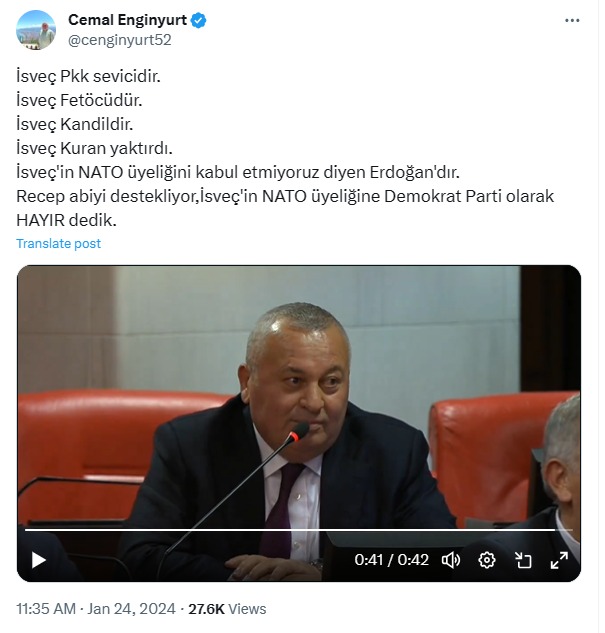This screenshot has height=633, width=605.
Task: Click the HAYIR dedik line of the post
Action: 66,220
